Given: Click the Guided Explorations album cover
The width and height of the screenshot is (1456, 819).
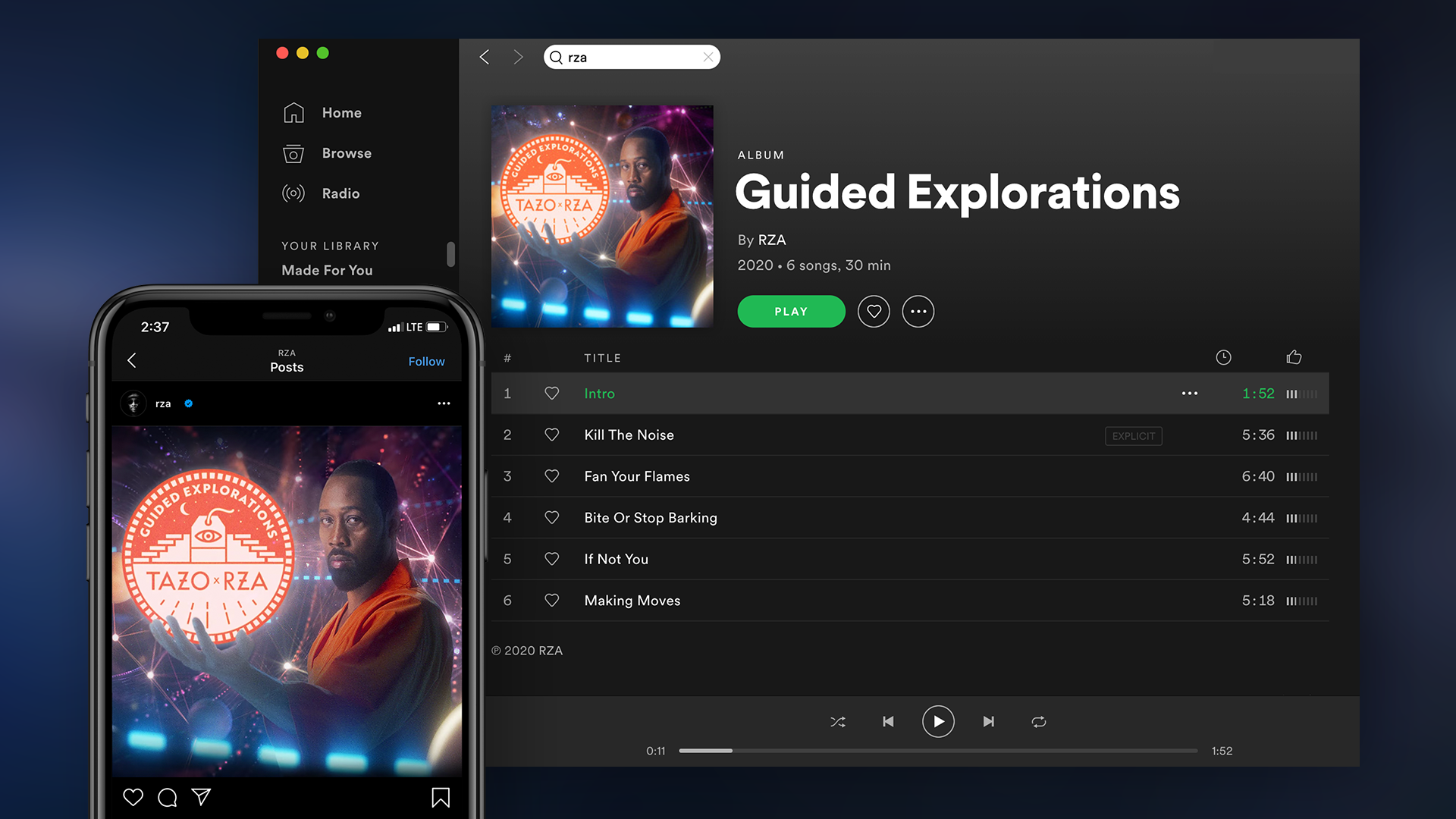Looking at the screenshot, I should pyautogui.click(x=602, y=216).
